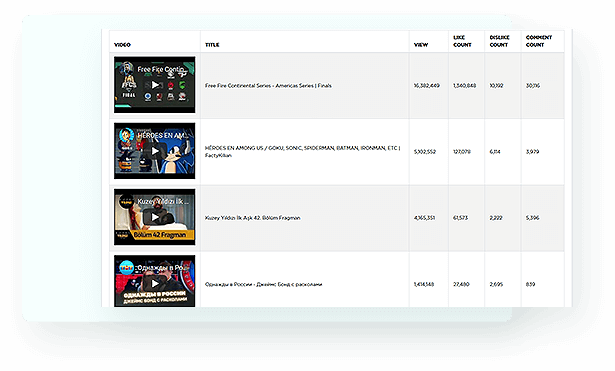Click the FFCS channel avatar on first thumbnail
Screen dimensions: 615x371
(x=126, y=69)
